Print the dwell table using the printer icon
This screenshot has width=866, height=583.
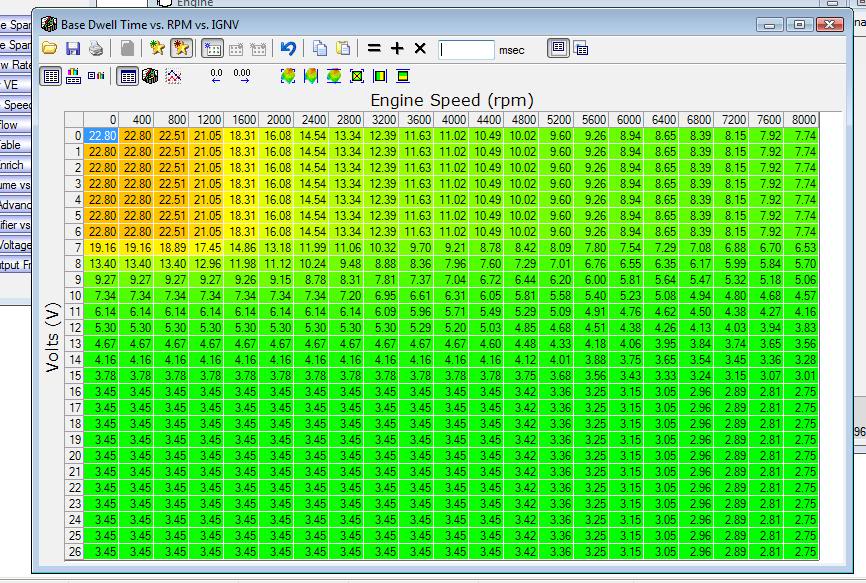[x=96, y=48]
